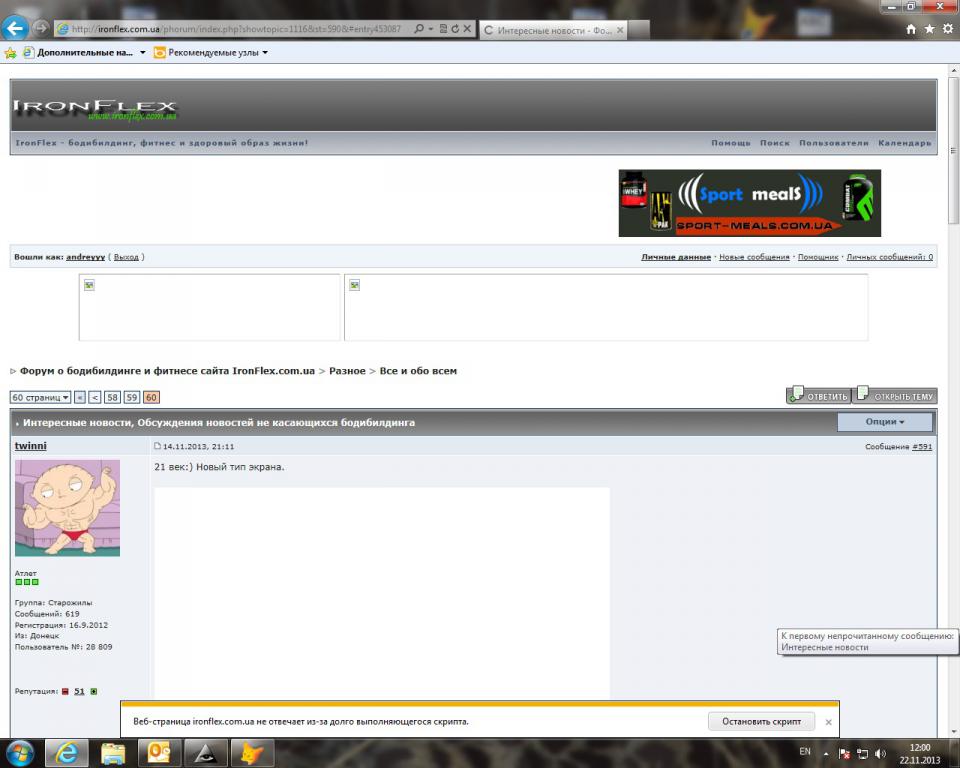Click the browser Back arrow button

pos(16,28)
